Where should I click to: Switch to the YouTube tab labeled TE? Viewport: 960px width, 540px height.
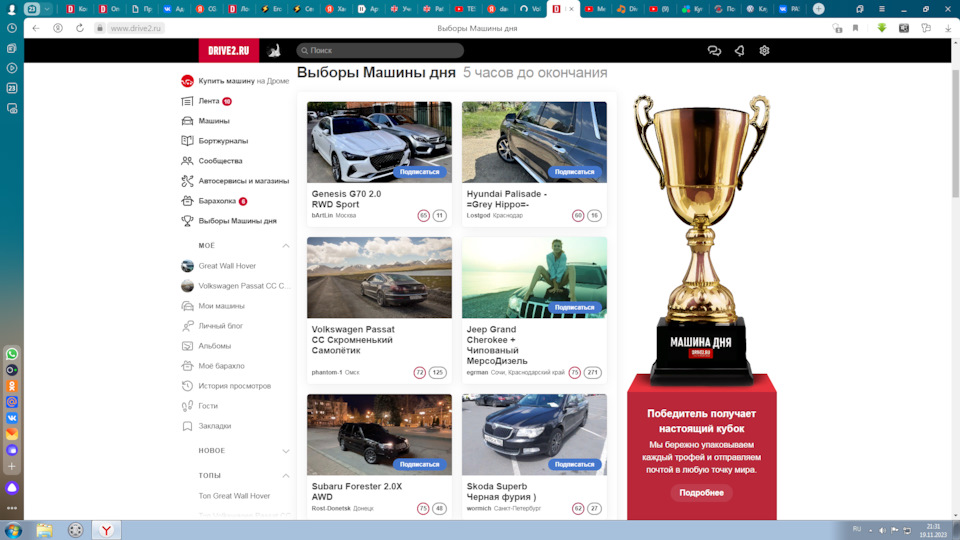(465, 9)
